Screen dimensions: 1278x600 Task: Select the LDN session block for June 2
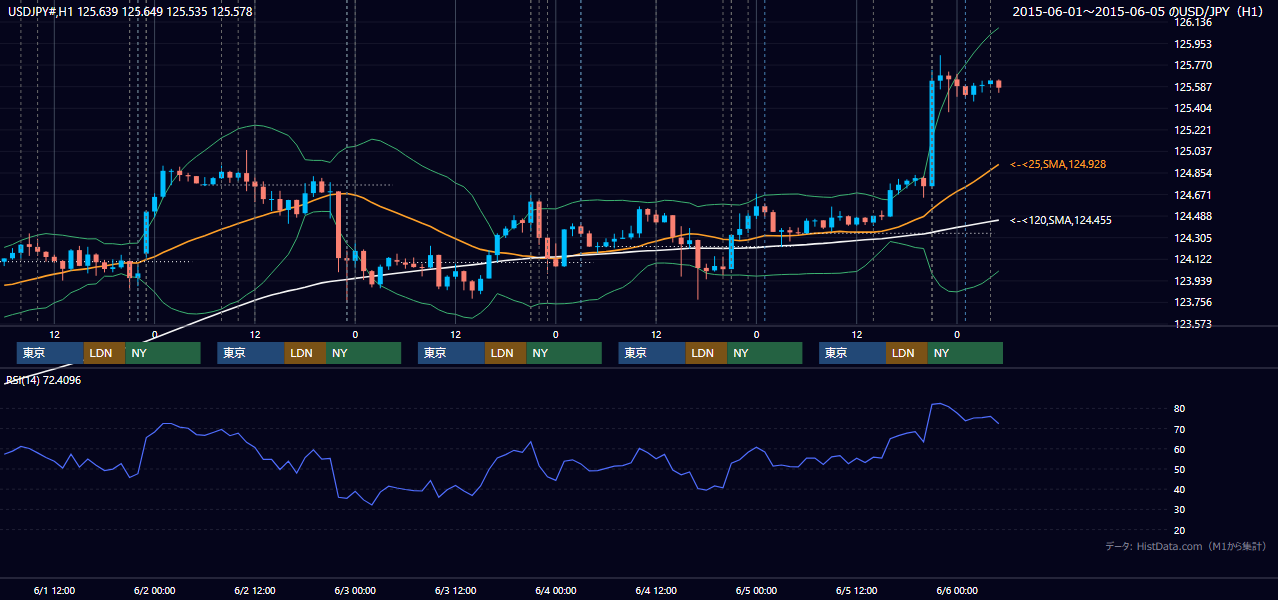pos(304,353)
